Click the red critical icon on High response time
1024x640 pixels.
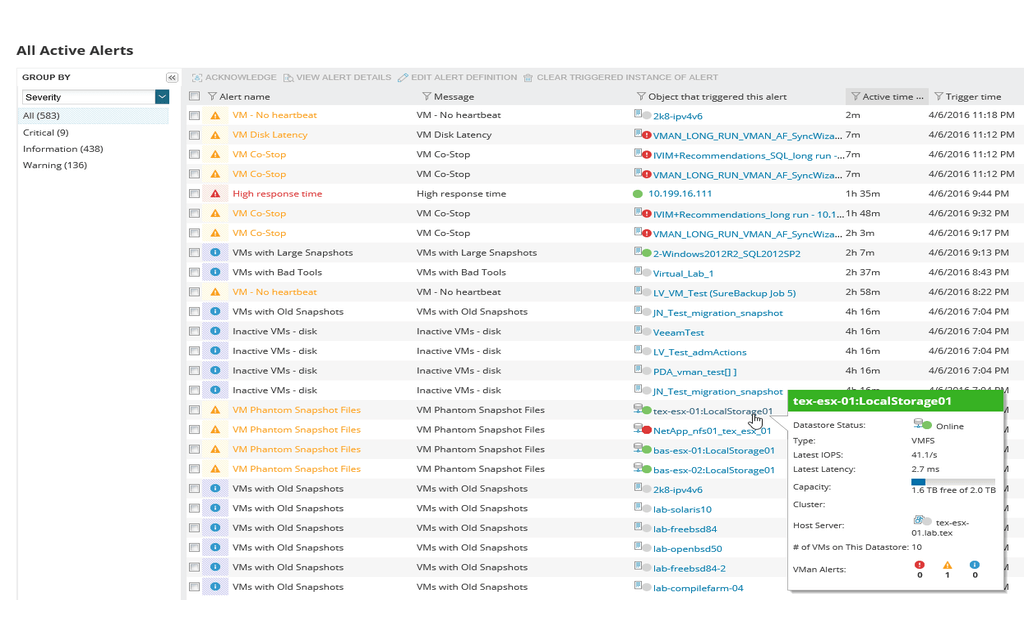click(x=215, y=194)
